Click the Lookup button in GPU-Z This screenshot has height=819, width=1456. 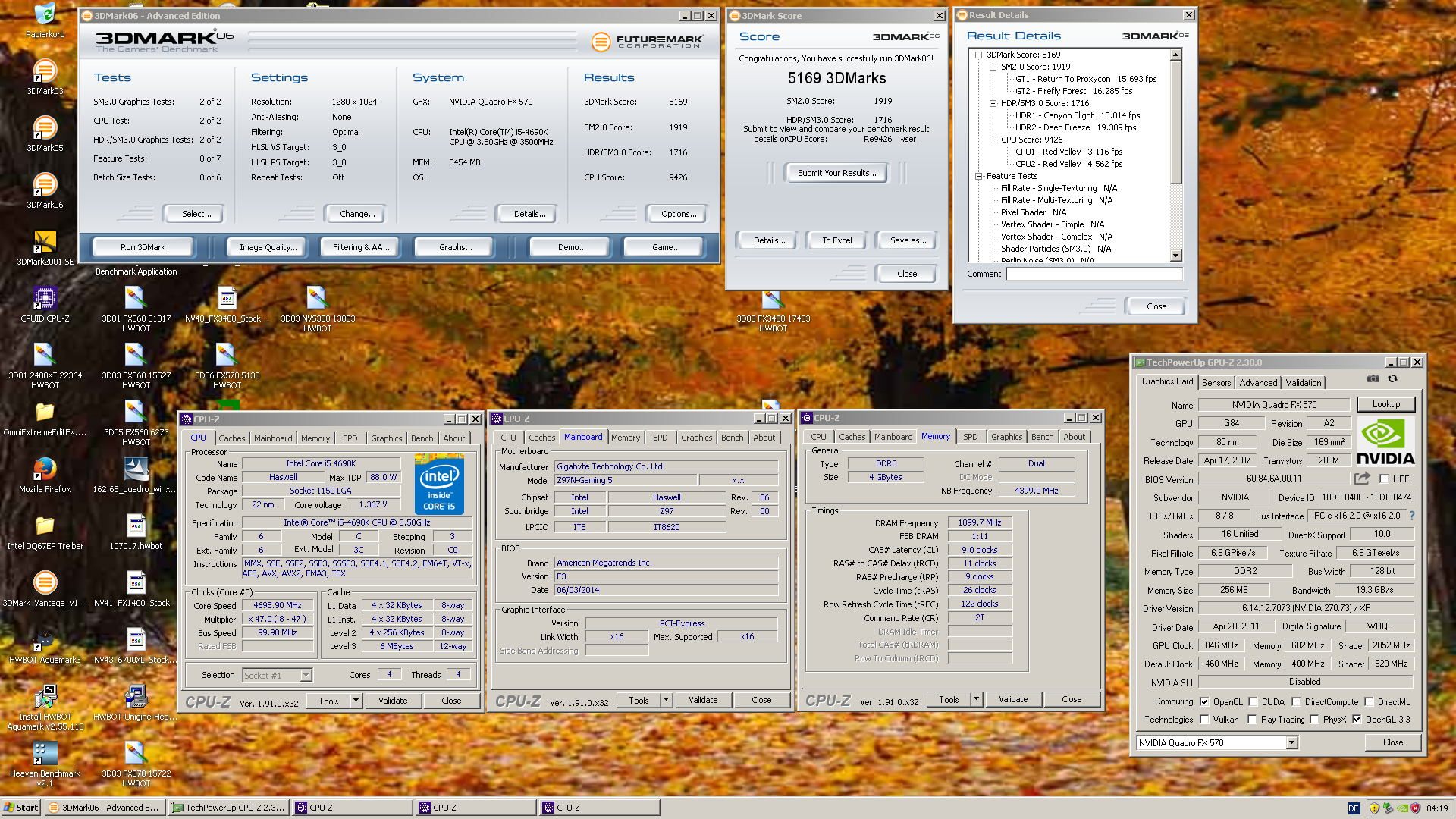[1385, 404]
